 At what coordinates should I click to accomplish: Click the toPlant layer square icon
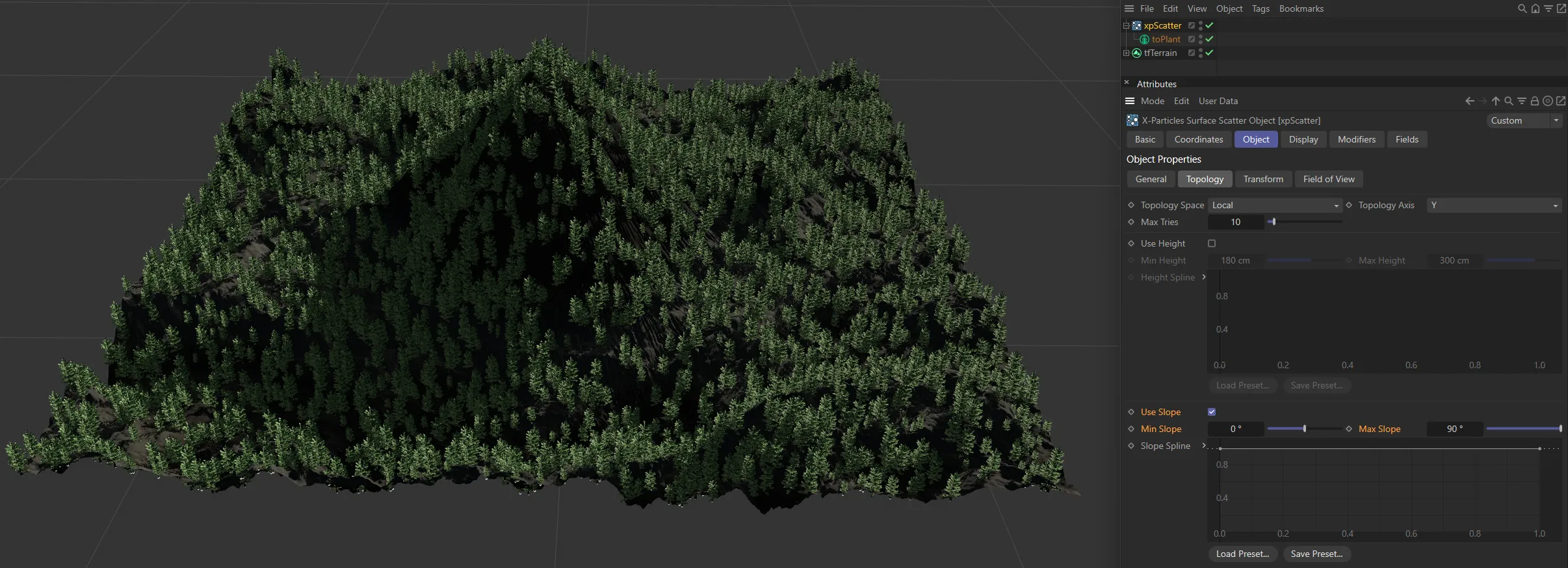click(x=1192, y=39)
